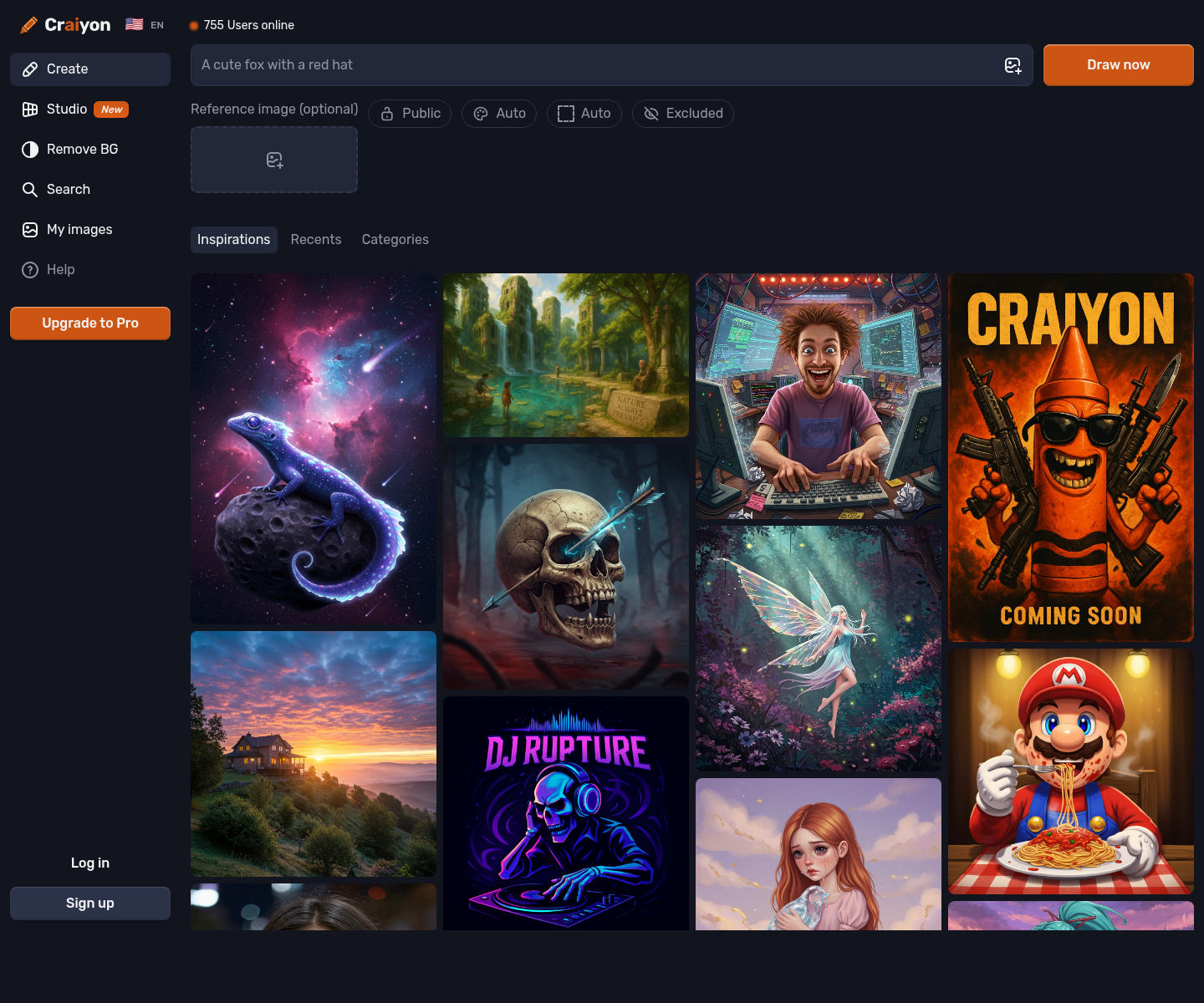Open the DJ Rupture skeleton image

566,813
